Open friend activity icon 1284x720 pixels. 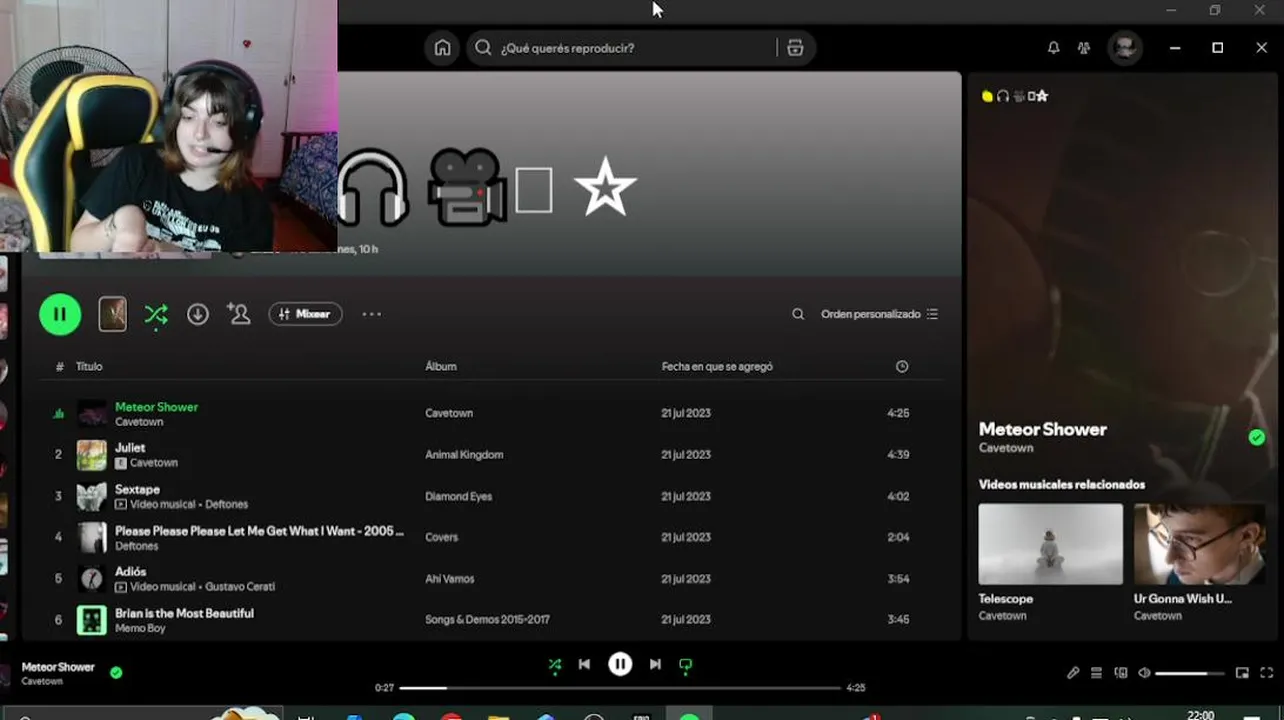coord(1084,48)
